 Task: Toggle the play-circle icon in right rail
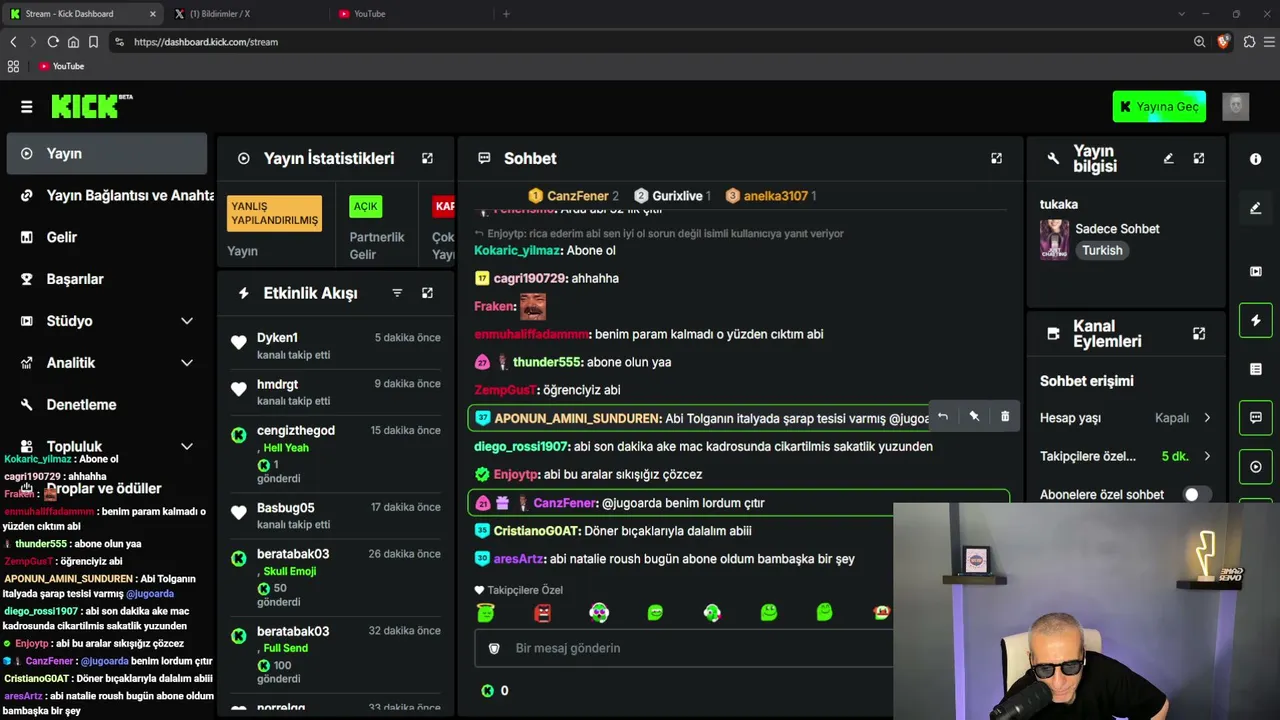pos(1256,466)
